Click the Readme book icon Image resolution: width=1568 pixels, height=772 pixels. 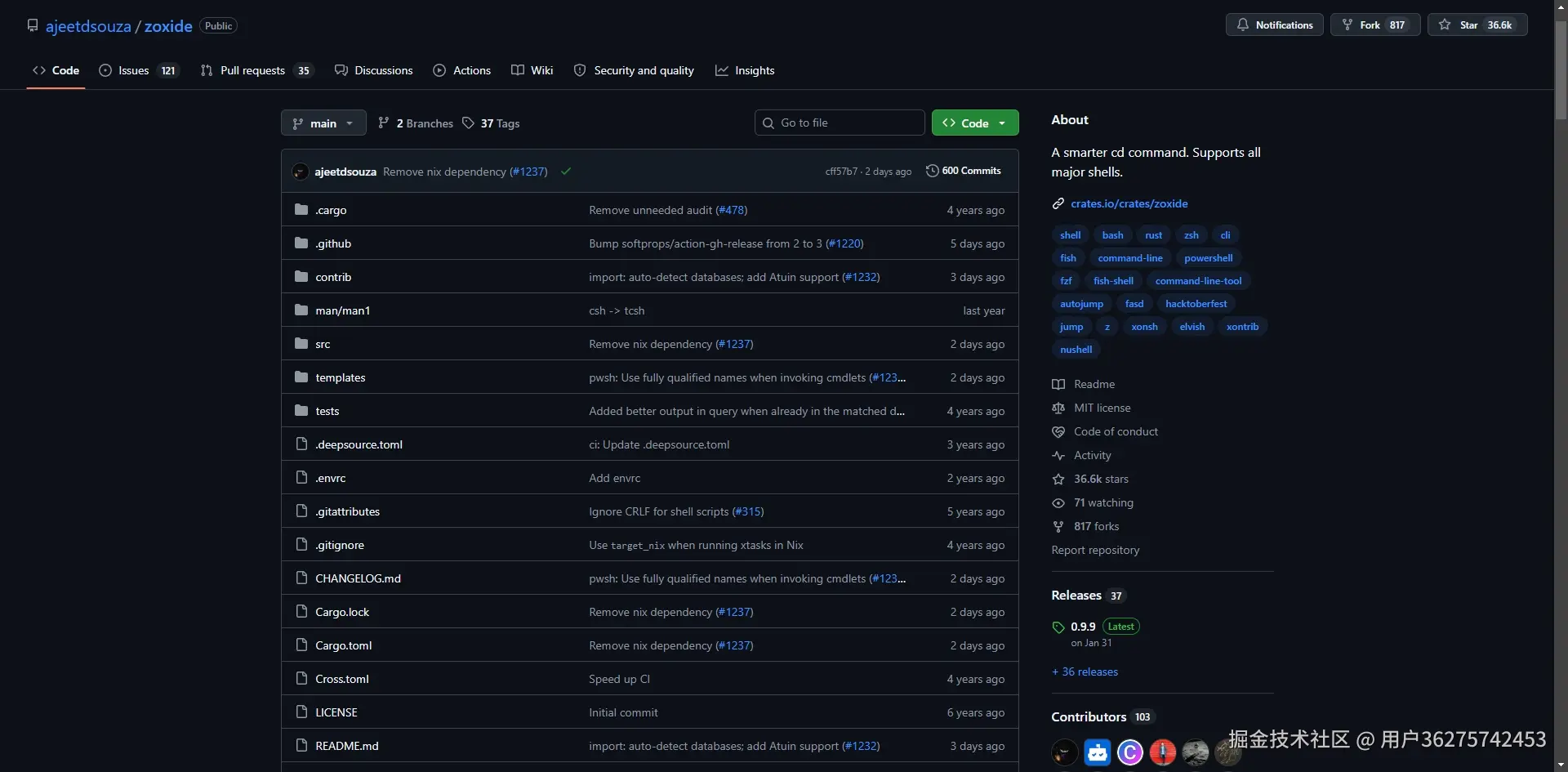(x=1058, y=384)
